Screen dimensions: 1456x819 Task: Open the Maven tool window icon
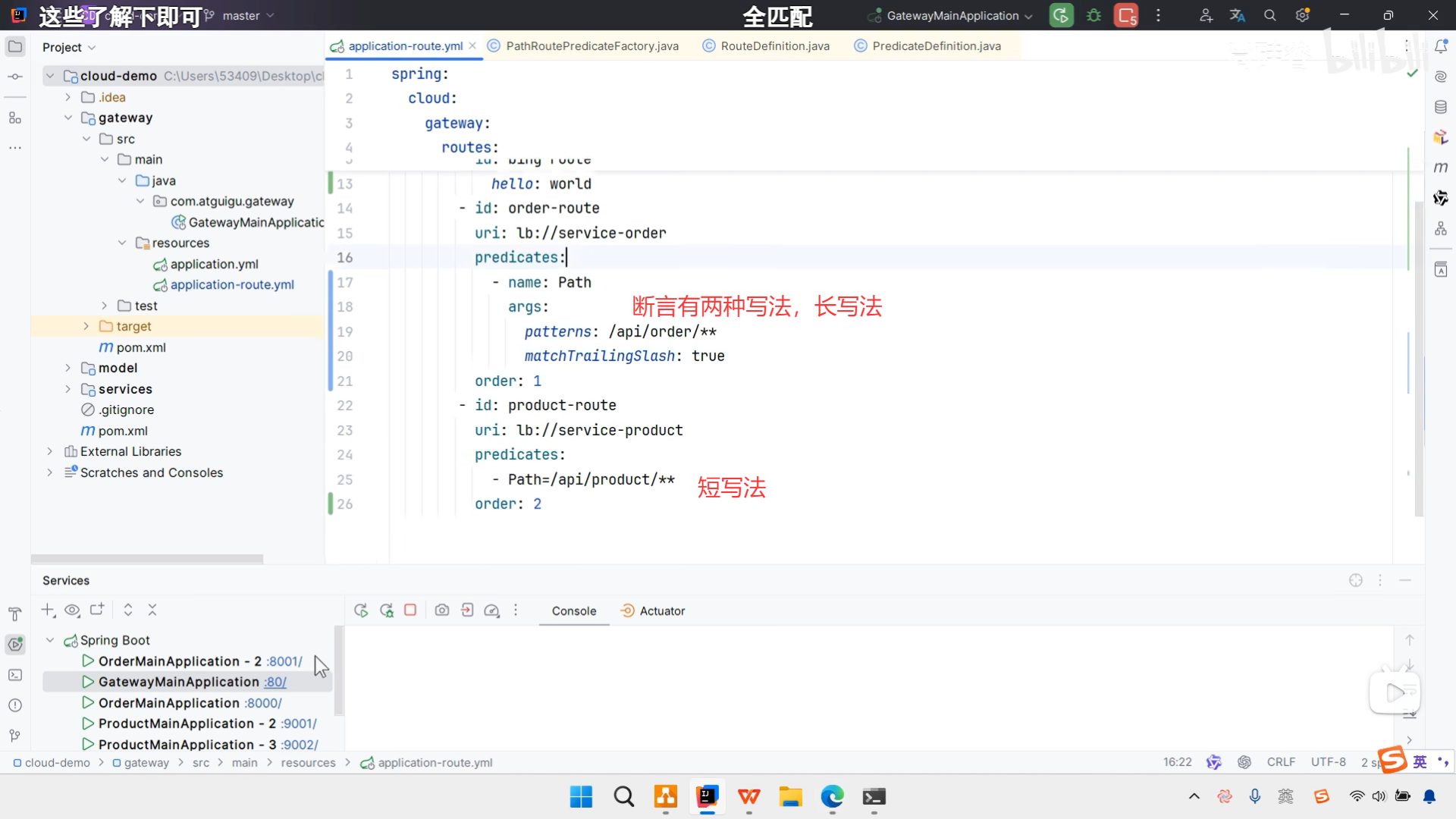click(1441, 168)
